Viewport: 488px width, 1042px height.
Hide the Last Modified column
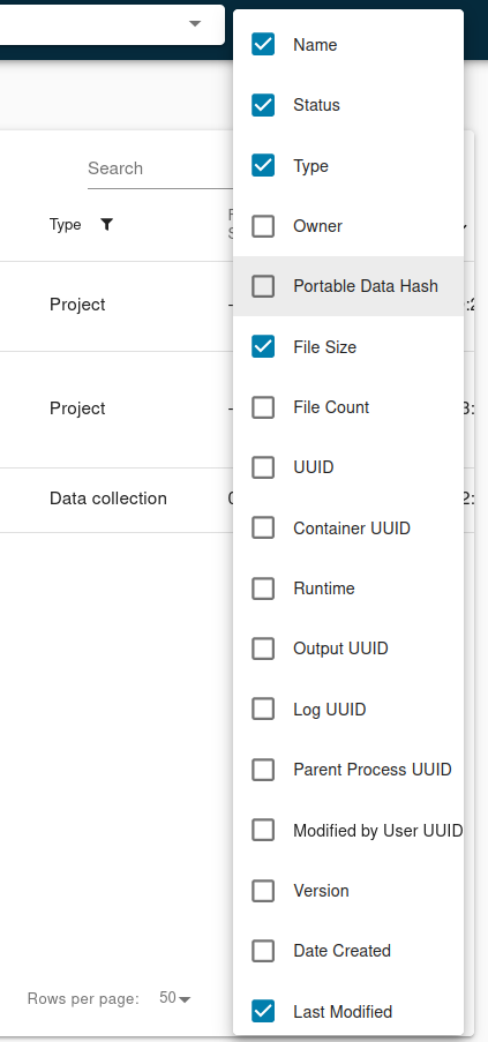(263, 1011)
